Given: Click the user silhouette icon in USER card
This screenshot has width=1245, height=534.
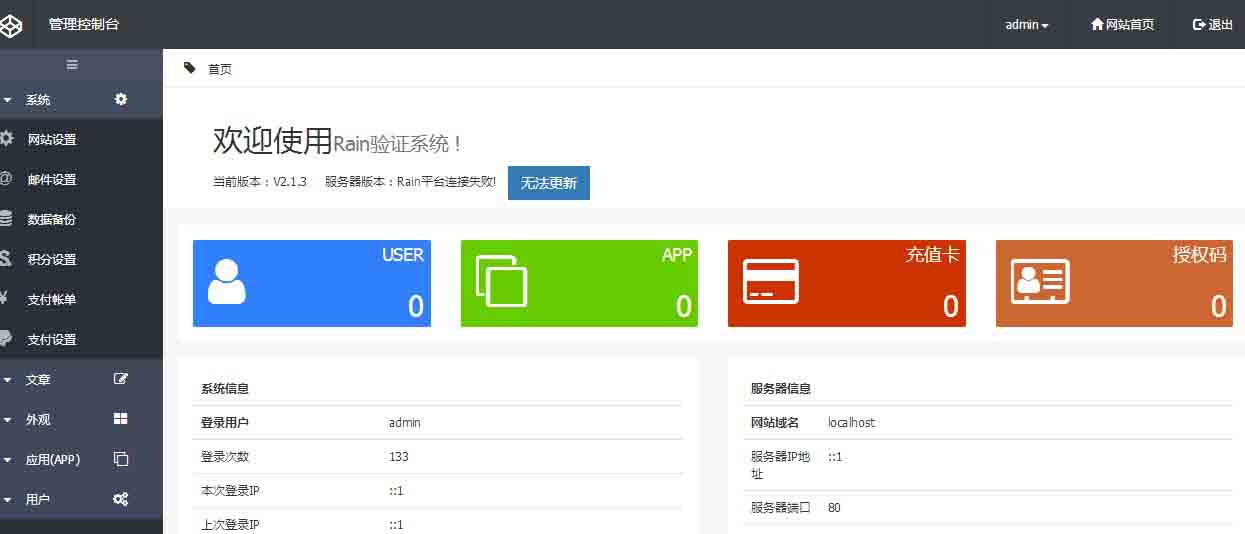Looking at the screenshot, I should [227, 282].
